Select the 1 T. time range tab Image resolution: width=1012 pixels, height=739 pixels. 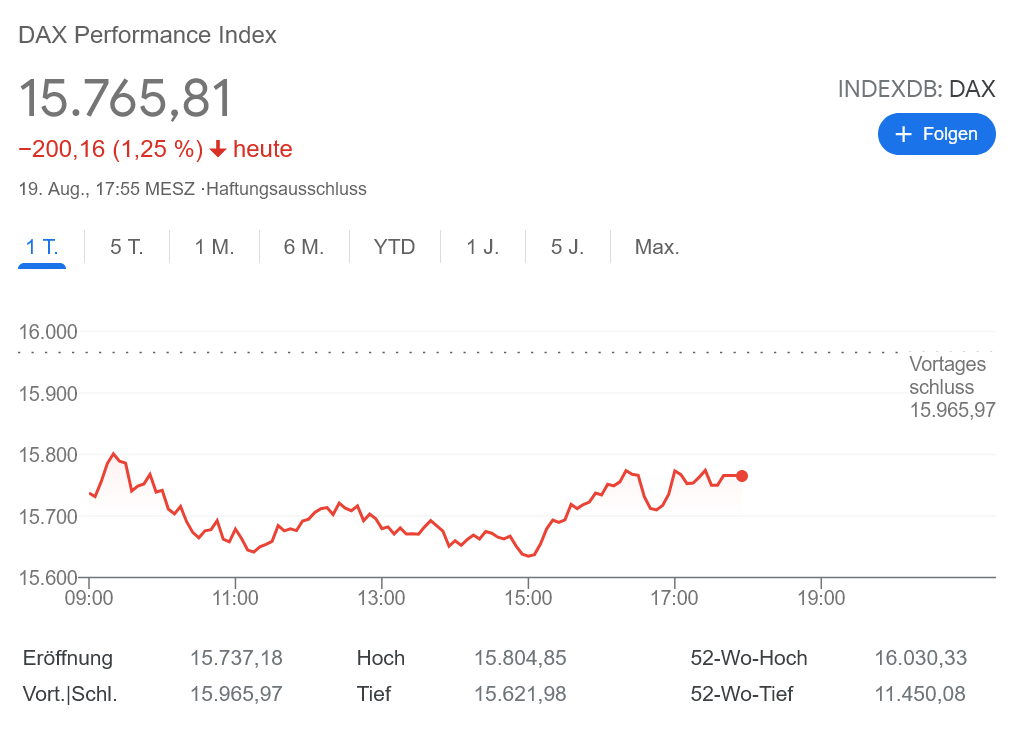42,247
